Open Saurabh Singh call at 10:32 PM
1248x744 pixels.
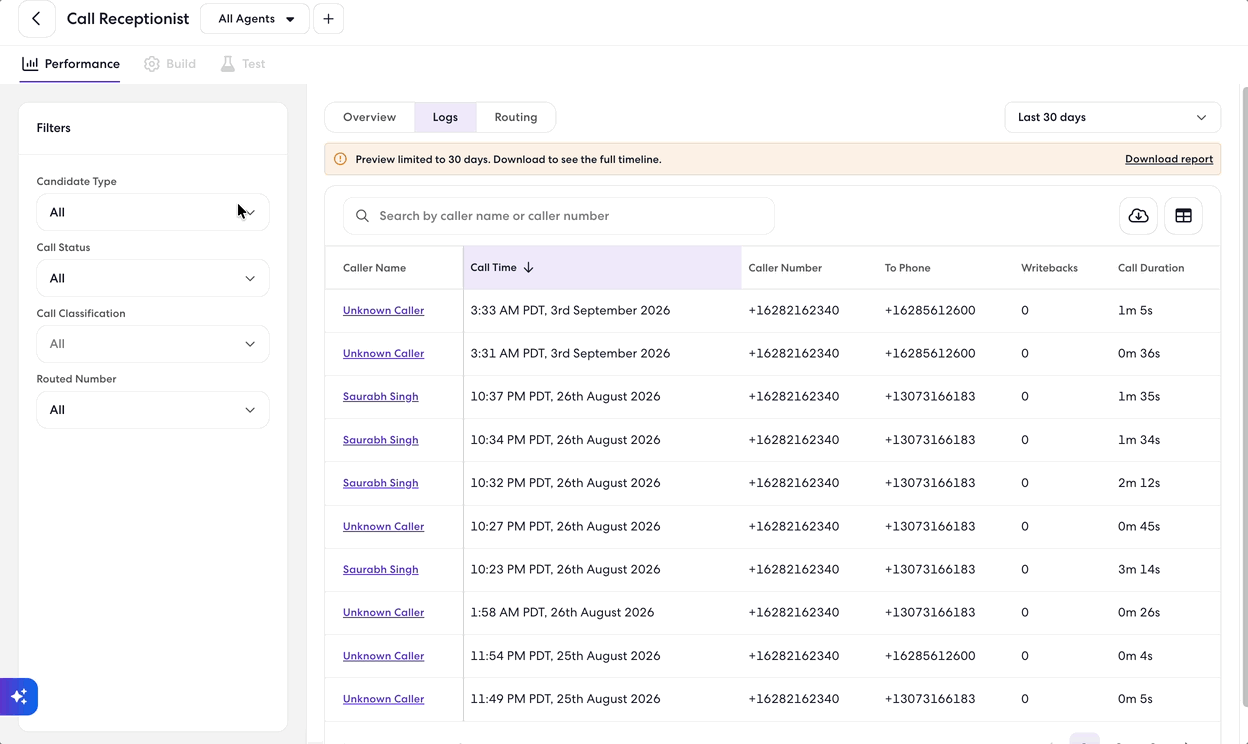pyautogui.click(x=380, y=483)
